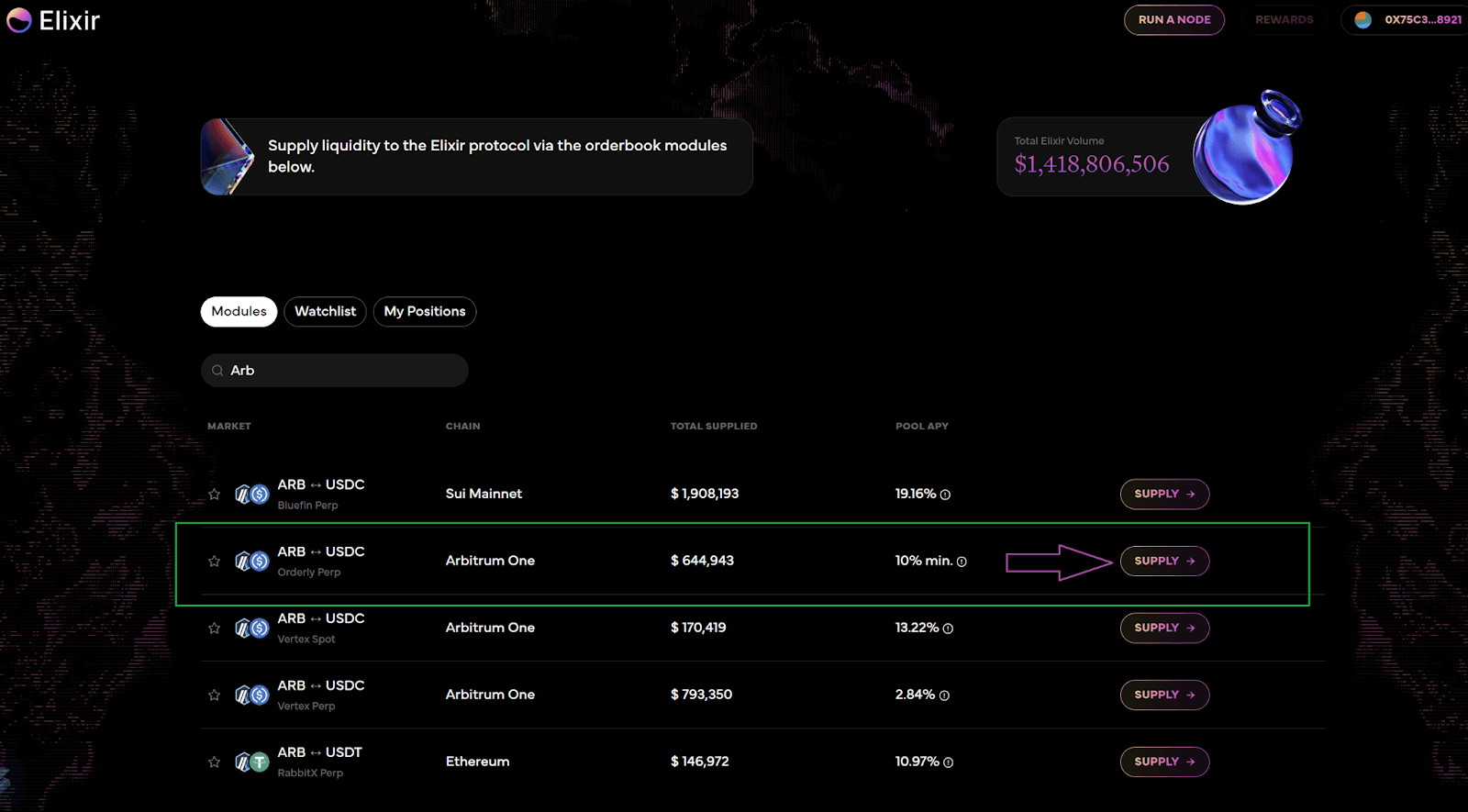1468x812 pixels.
Task: Click the Vertex Perp subtitle
Action: point(306,706)
